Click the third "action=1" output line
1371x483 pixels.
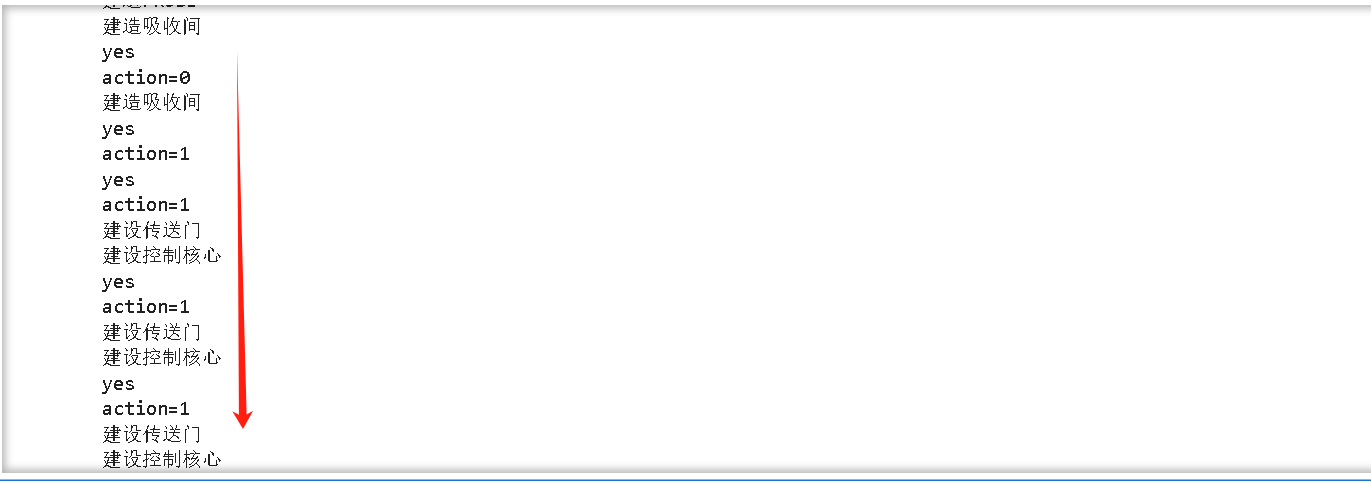(146, 307)
